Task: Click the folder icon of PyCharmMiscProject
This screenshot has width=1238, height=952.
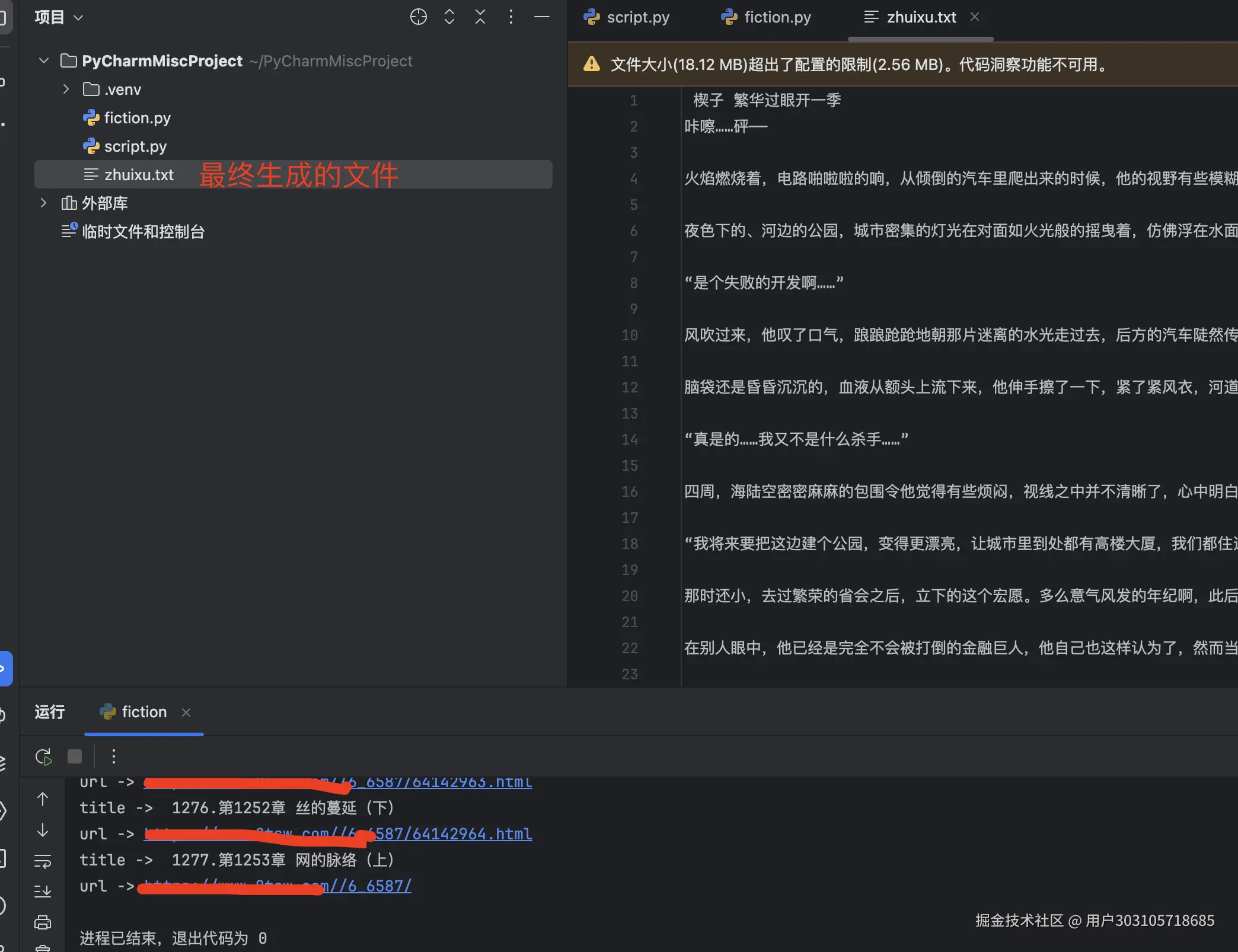Action: point(69,60)
